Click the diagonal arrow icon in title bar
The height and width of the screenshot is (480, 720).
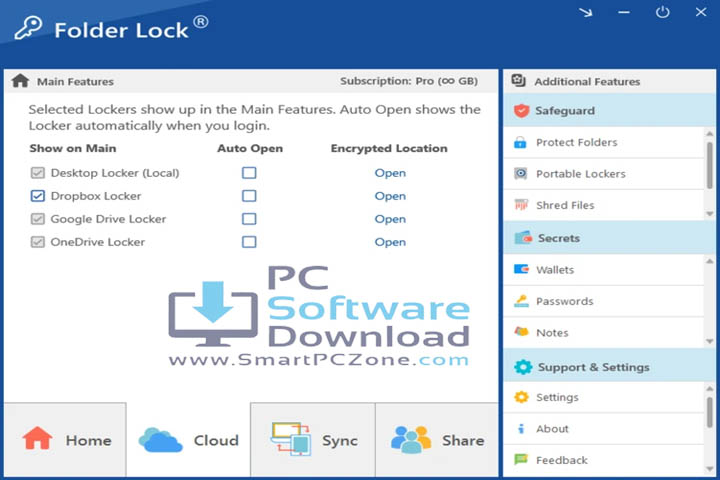(585, 12)
